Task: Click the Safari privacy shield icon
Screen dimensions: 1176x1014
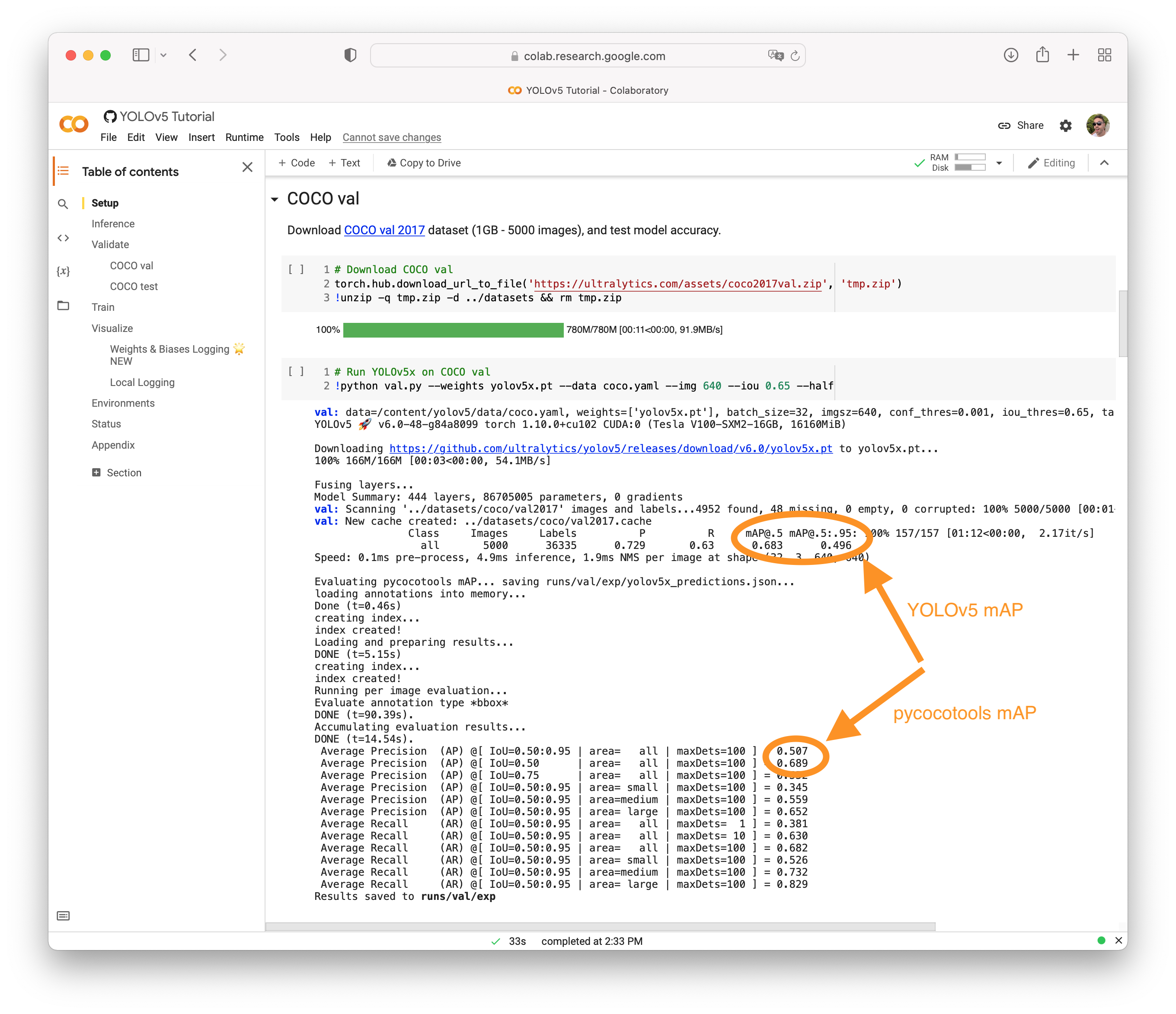Action: tap(350, 55)
